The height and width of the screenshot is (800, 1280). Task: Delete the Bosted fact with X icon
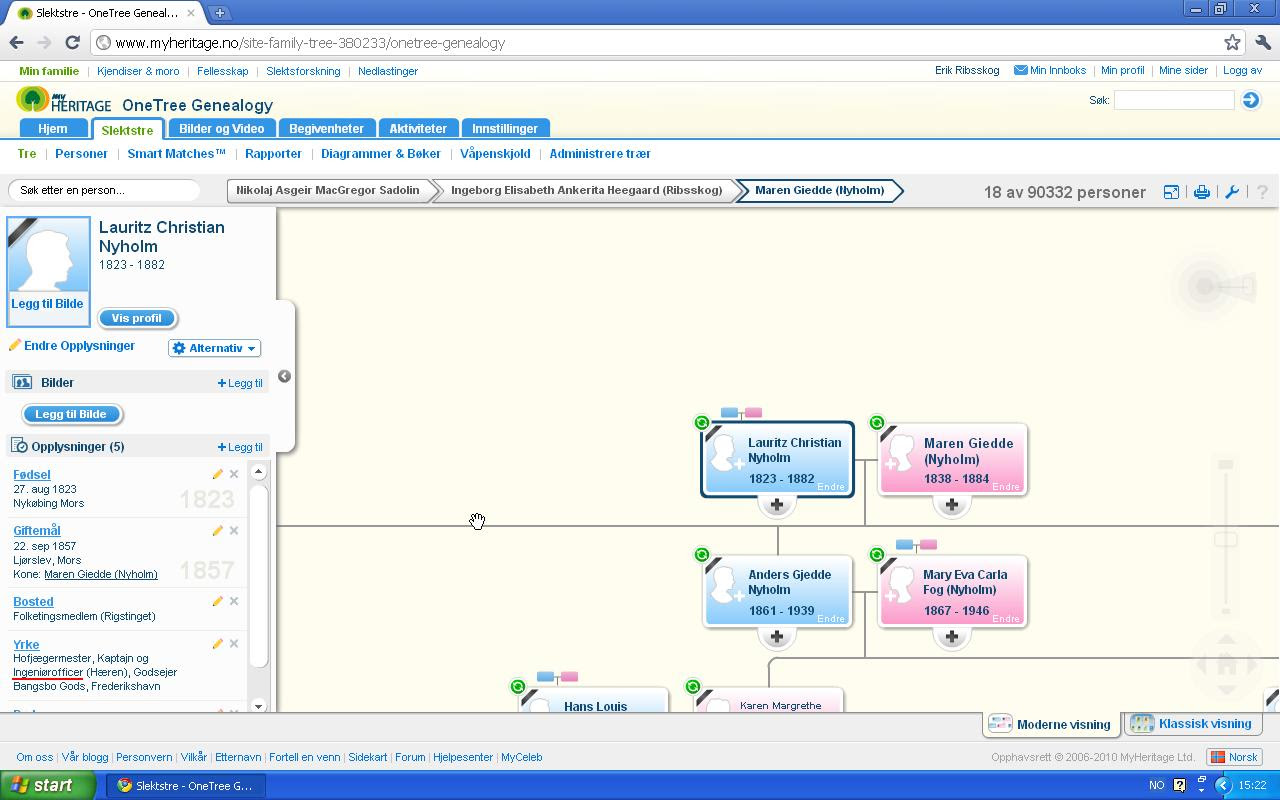pyautogui.click(x=234, y=601)
